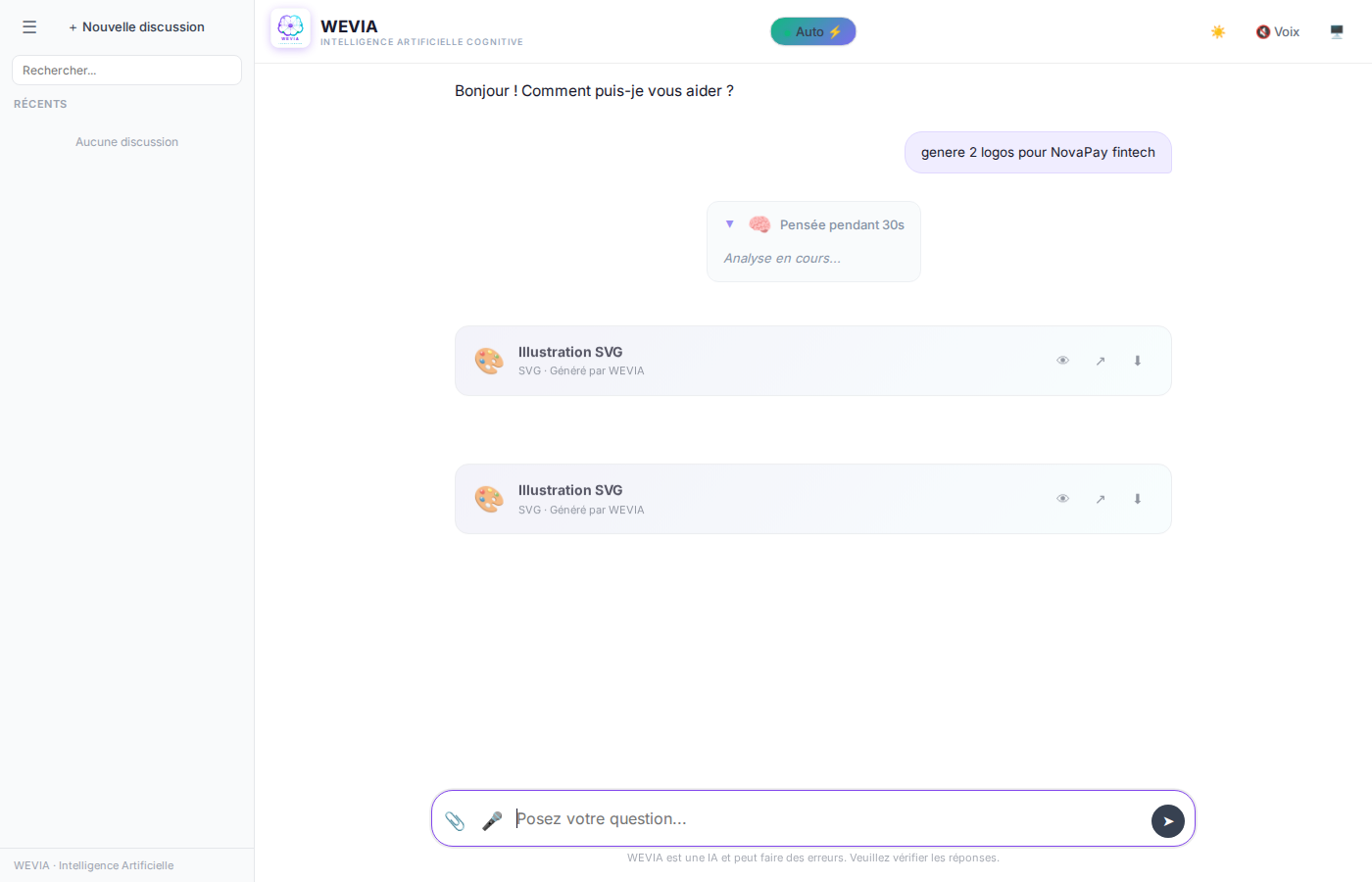The height and width of the screenshot is (882, 1372).
Task: Toggle the sun light theme switch
Action: coord(1218,31)
